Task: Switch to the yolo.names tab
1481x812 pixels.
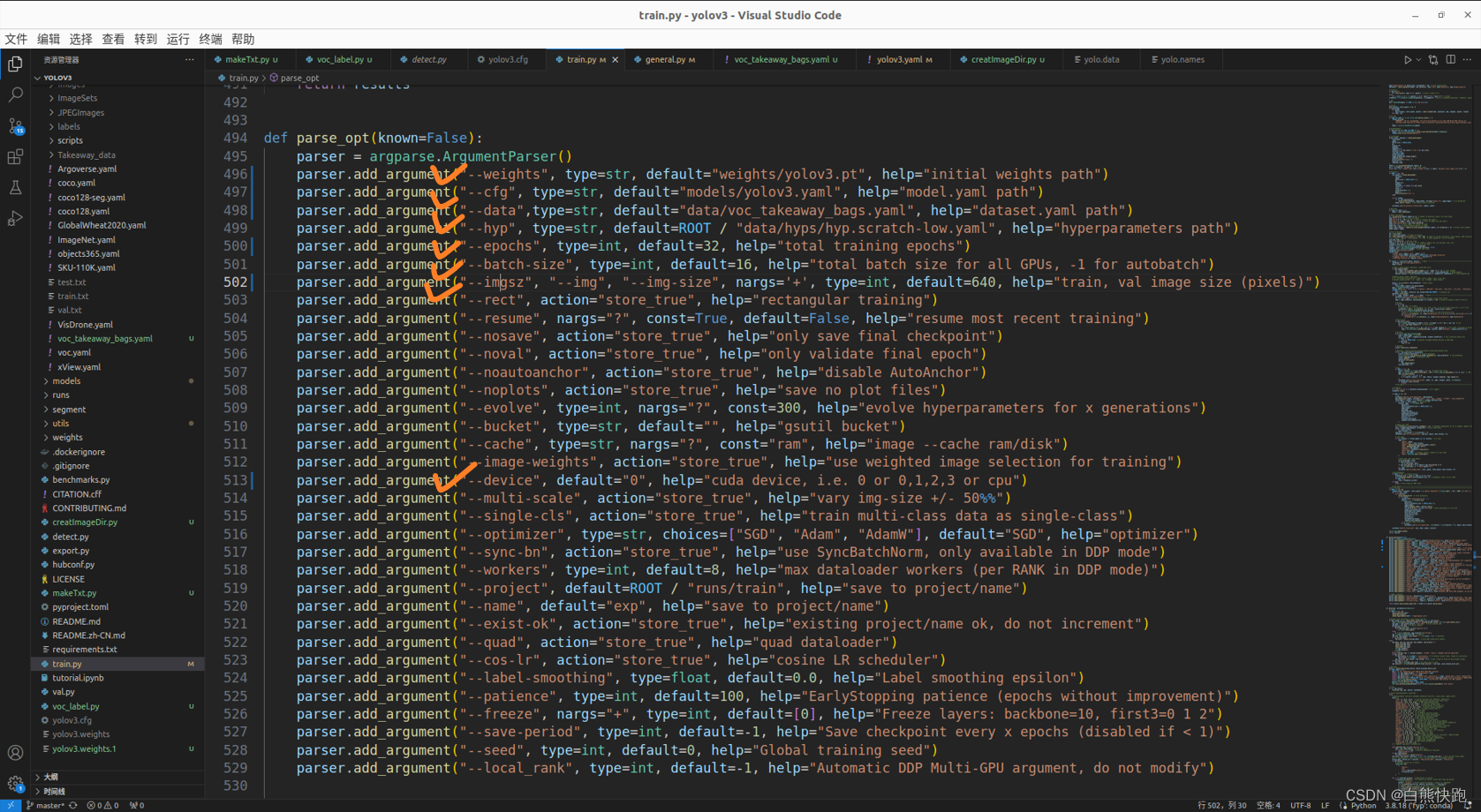Action: pyautogui.click(x=1180, y=60)
